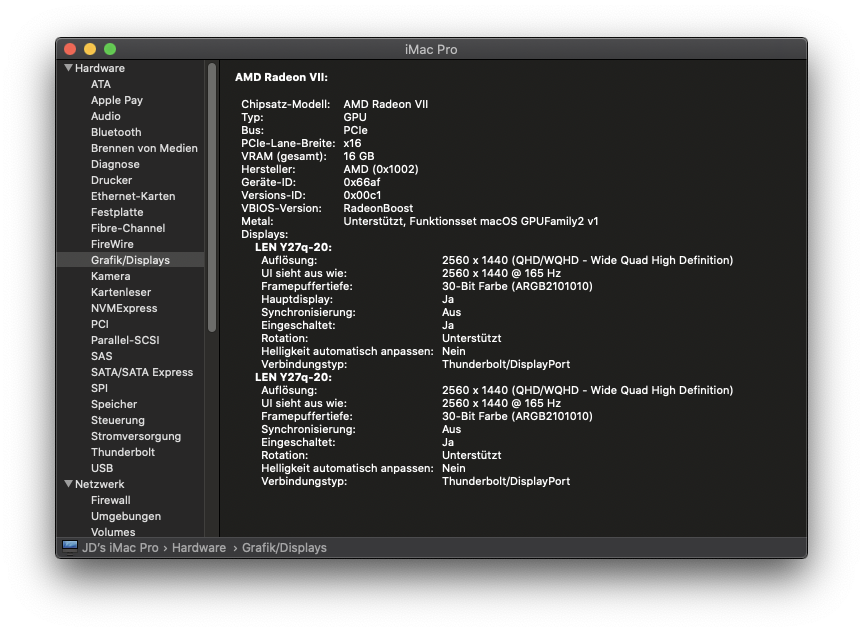Image resolution: width=863 pixels, height=632 pixels.
Task: Click the computer icon in path bar
Action: point(70,547)
